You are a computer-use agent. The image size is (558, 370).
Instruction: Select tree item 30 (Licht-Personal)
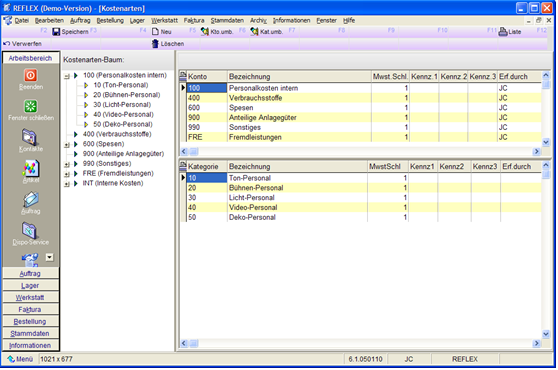click(x=122, y=105)
